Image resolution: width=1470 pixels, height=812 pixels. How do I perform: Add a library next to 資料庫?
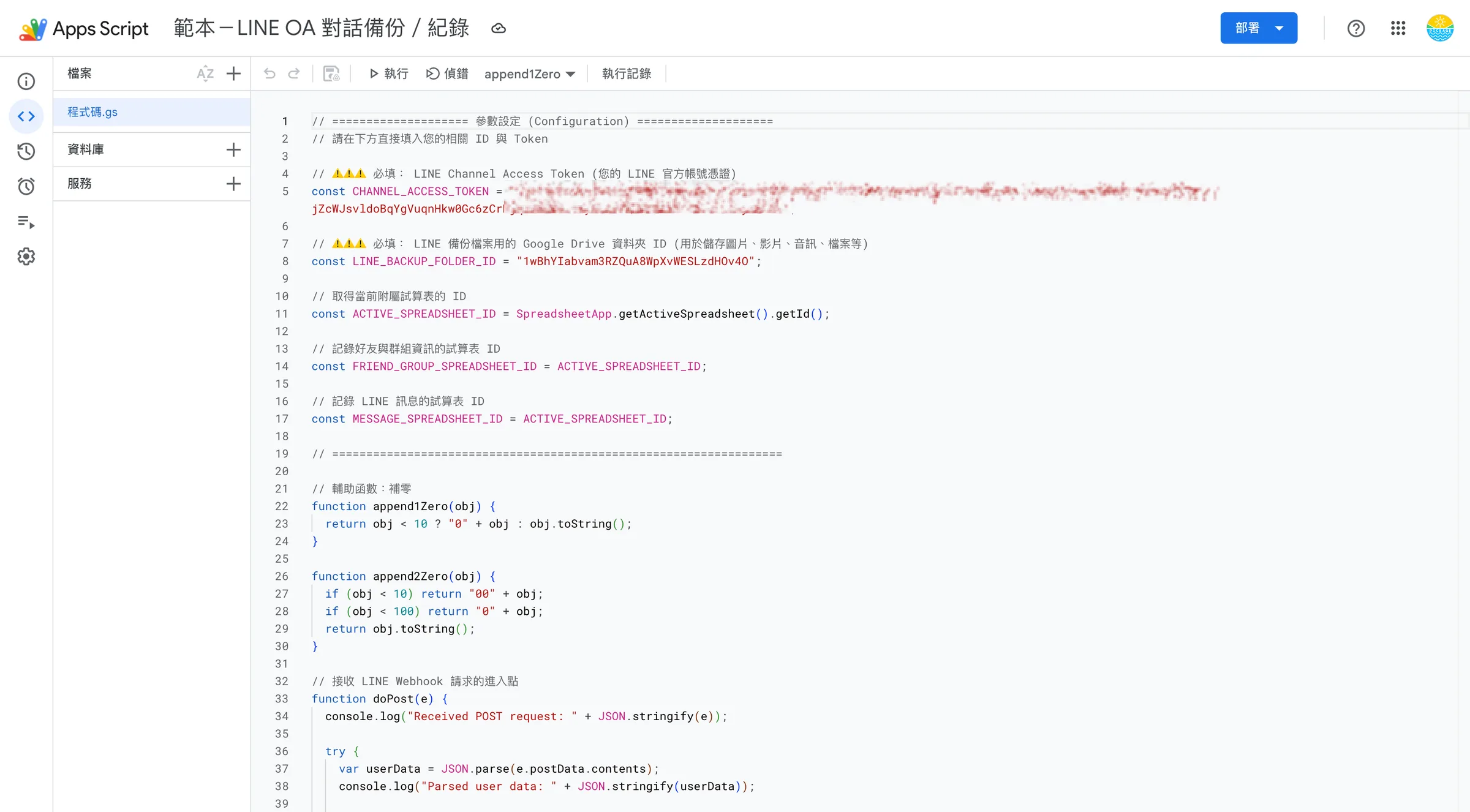[x=233, y=149]
